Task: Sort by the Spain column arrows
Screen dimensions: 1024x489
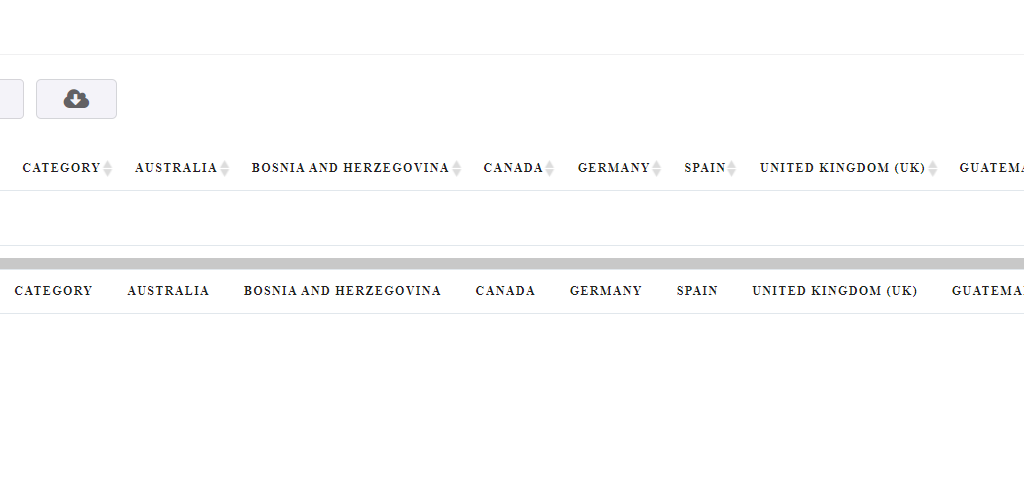Action: click(731, 168)
